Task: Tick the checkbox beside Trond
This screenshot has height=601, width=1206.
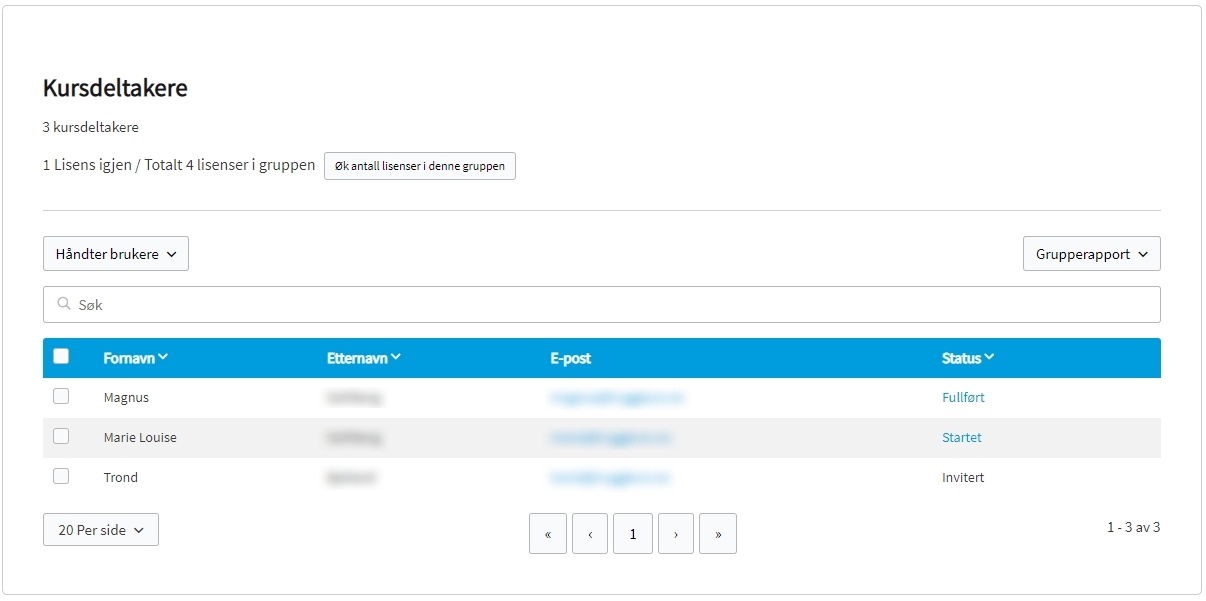Action: 61,476
